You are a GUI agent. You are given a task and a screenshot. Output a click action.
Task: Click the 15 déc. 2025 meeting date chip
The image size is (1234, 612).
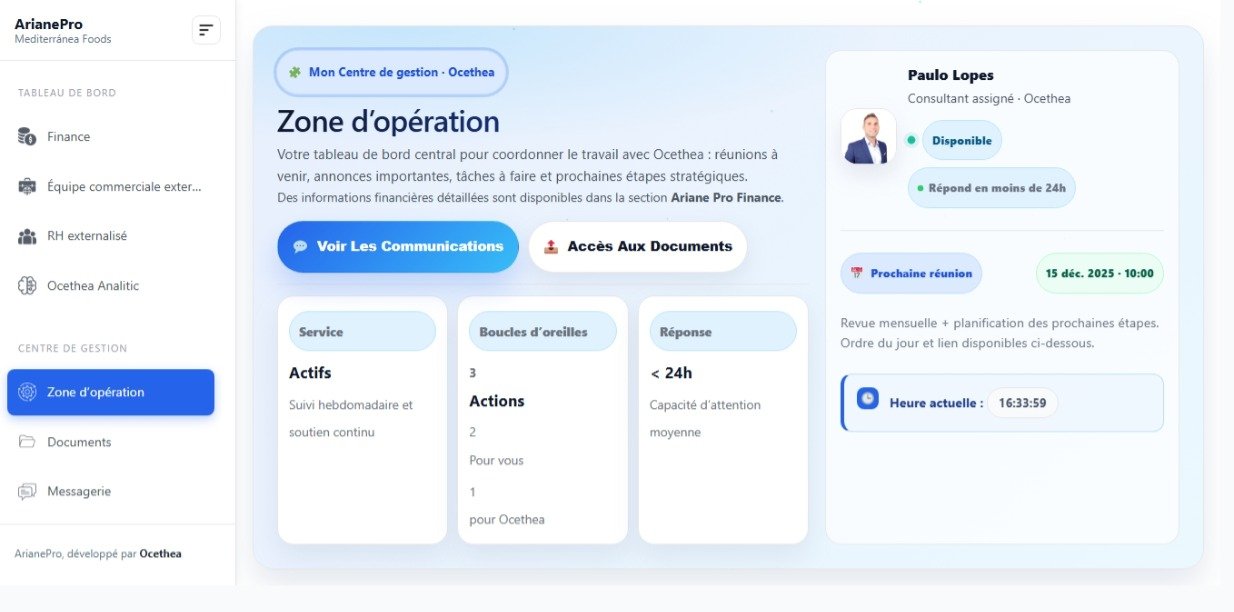click(1099, 273)
